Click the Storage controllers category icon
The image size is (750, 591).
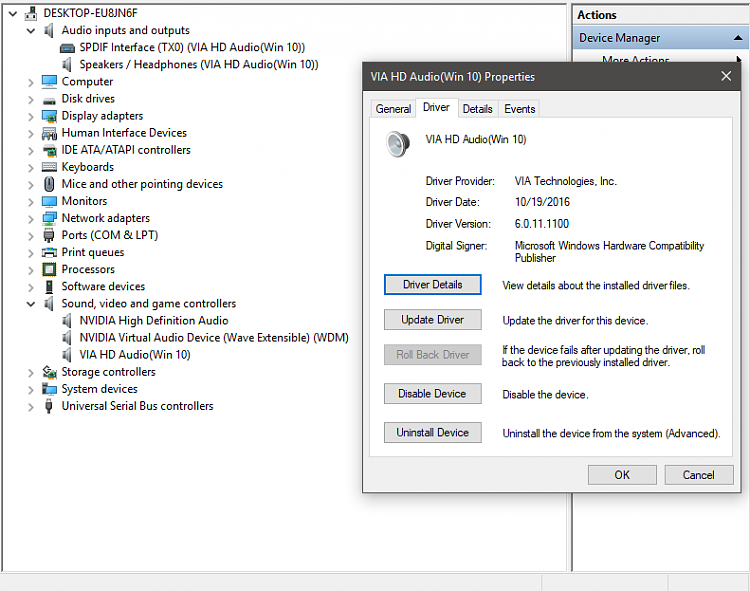click(49, 372)
